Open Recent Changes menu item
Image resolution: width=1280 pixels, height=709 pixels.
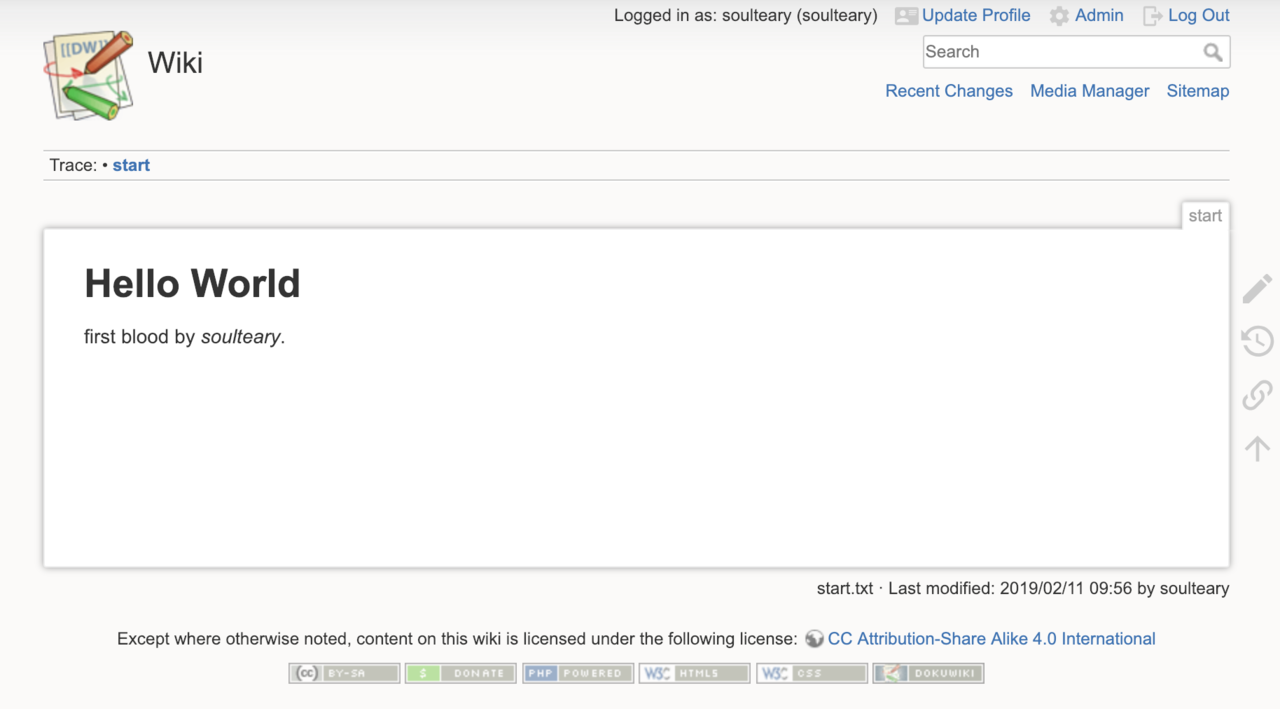pos(949,91)
